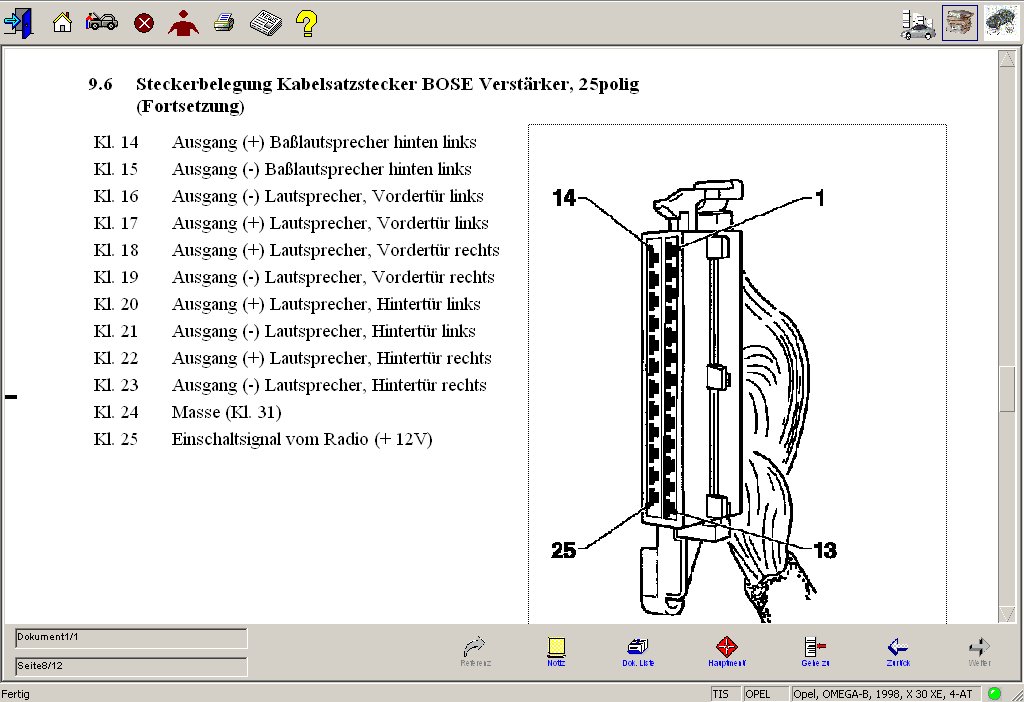This screenshot has width=1024, height=702.
Task: Click the Notiz button
Action: pos(555,651)
